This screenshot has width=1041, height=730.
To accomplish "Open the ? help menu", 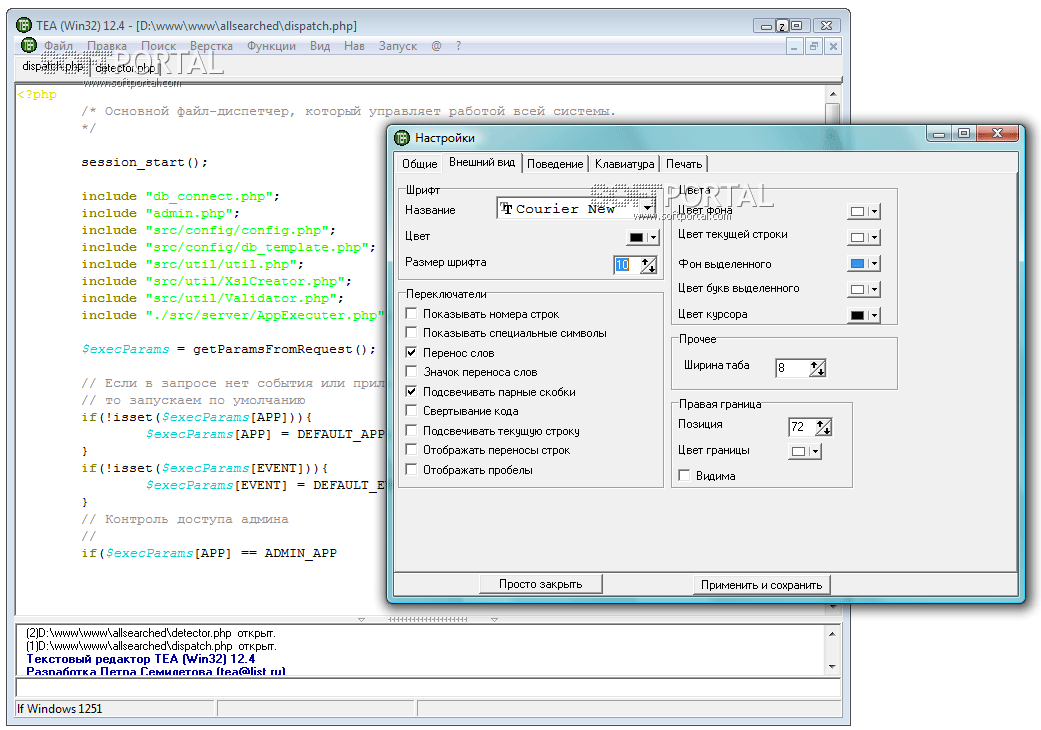I will coord(458,46).
